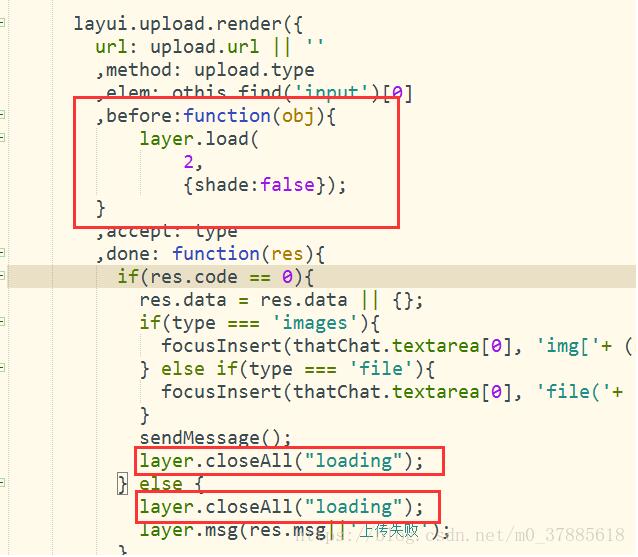Fold the if(type === 'images') block

click(x=3, y=322)
